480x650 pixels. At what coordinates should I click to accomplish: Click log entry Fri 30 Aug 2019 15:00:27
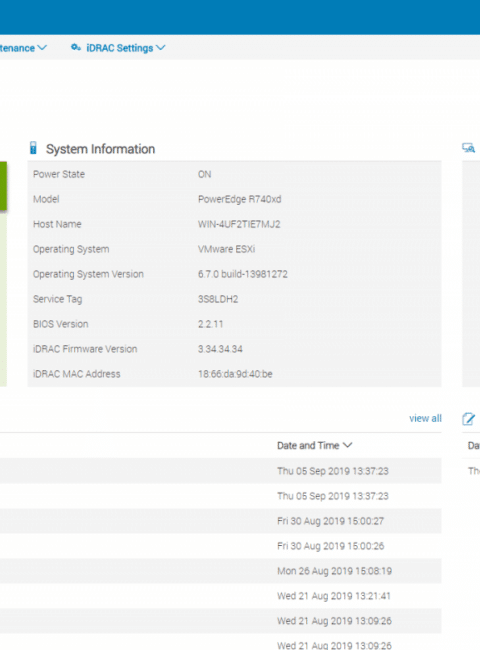330,521
